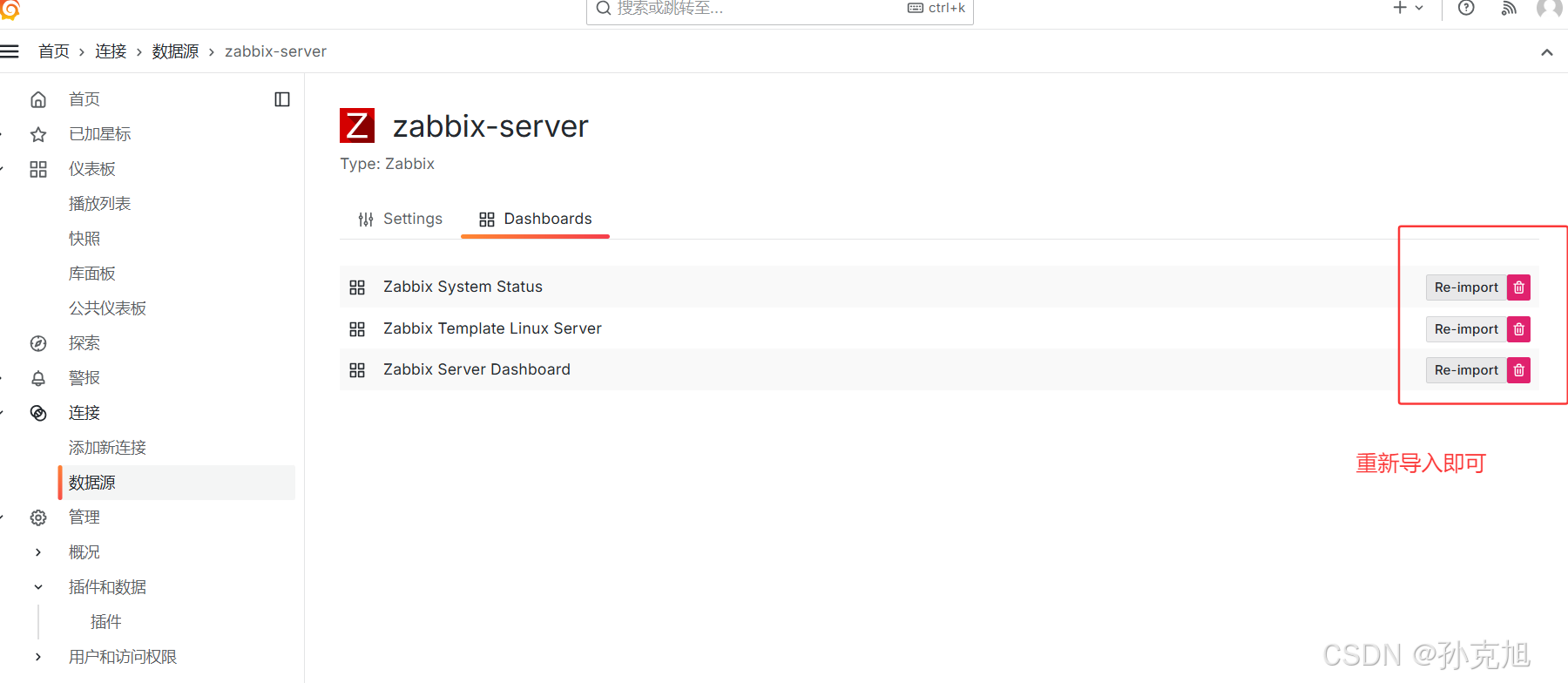Click the explore compass icon
This screenshot has width=1568, height=683.
38,343
